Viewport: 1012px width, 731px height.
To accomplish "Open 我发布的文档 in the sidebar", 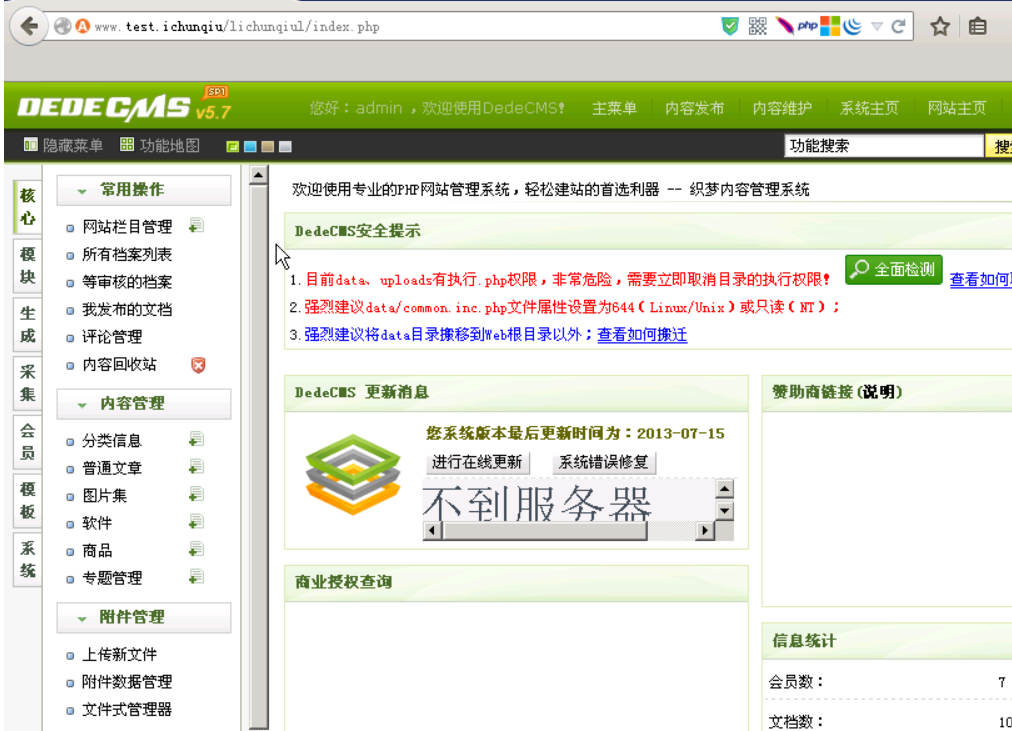I will tap(127, 310).
